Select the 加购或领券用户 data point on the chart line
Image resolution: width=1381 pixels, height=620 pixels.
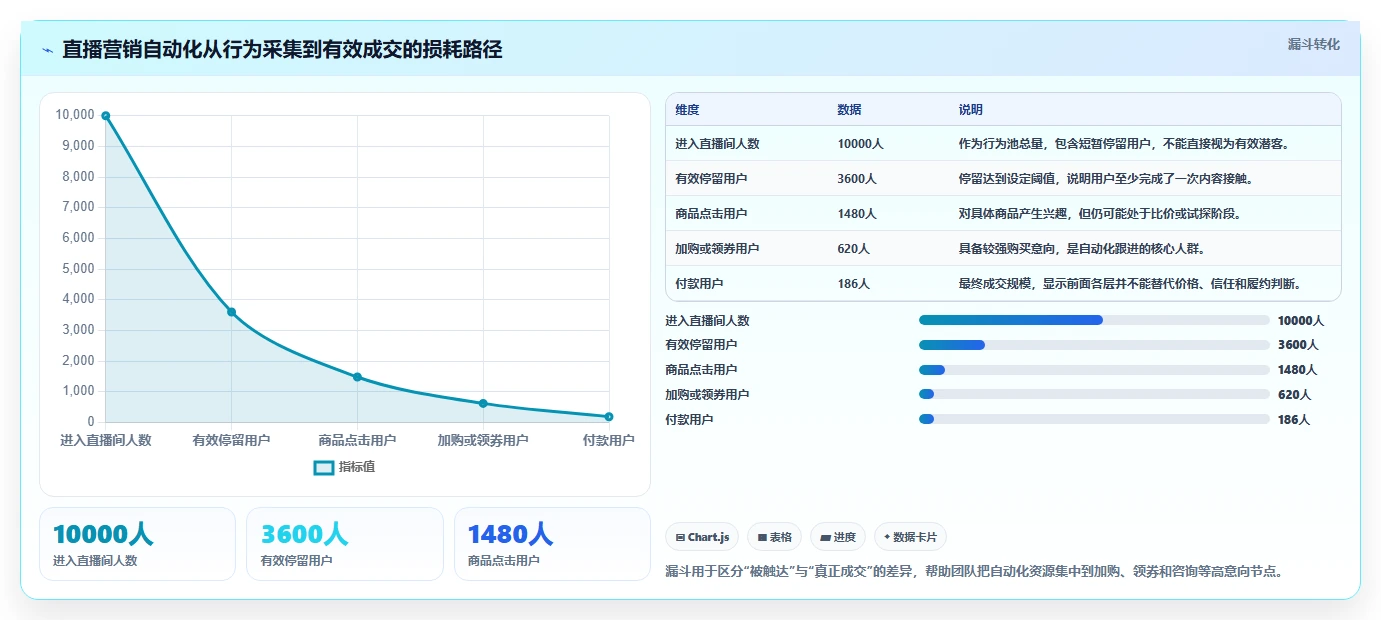tap(483, 403)
